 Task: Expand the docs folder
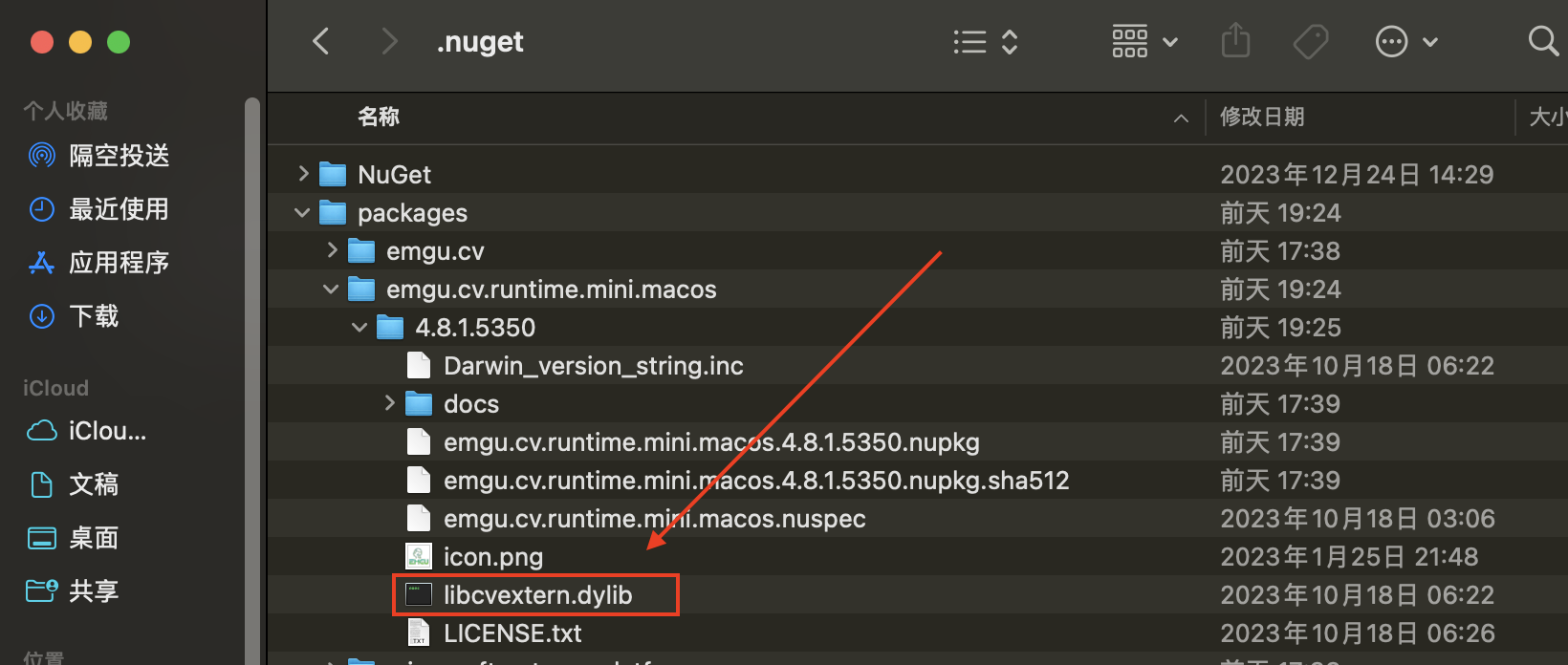389,403
